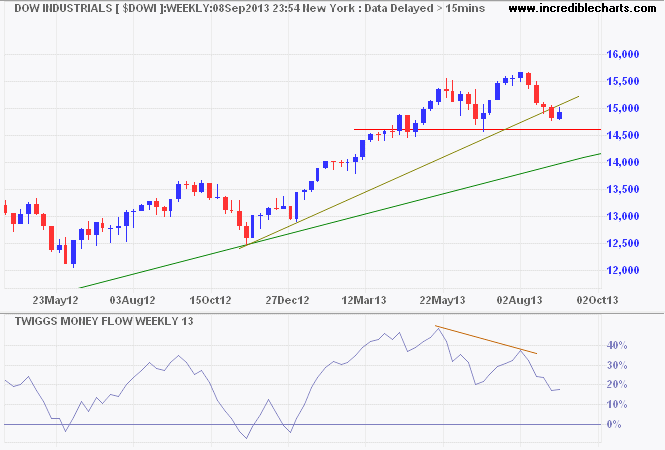This screenshot has width=665, height=450.
Task: Select the 15,500 price axis label
Action: pyautogui.click(x=623, y=81)
